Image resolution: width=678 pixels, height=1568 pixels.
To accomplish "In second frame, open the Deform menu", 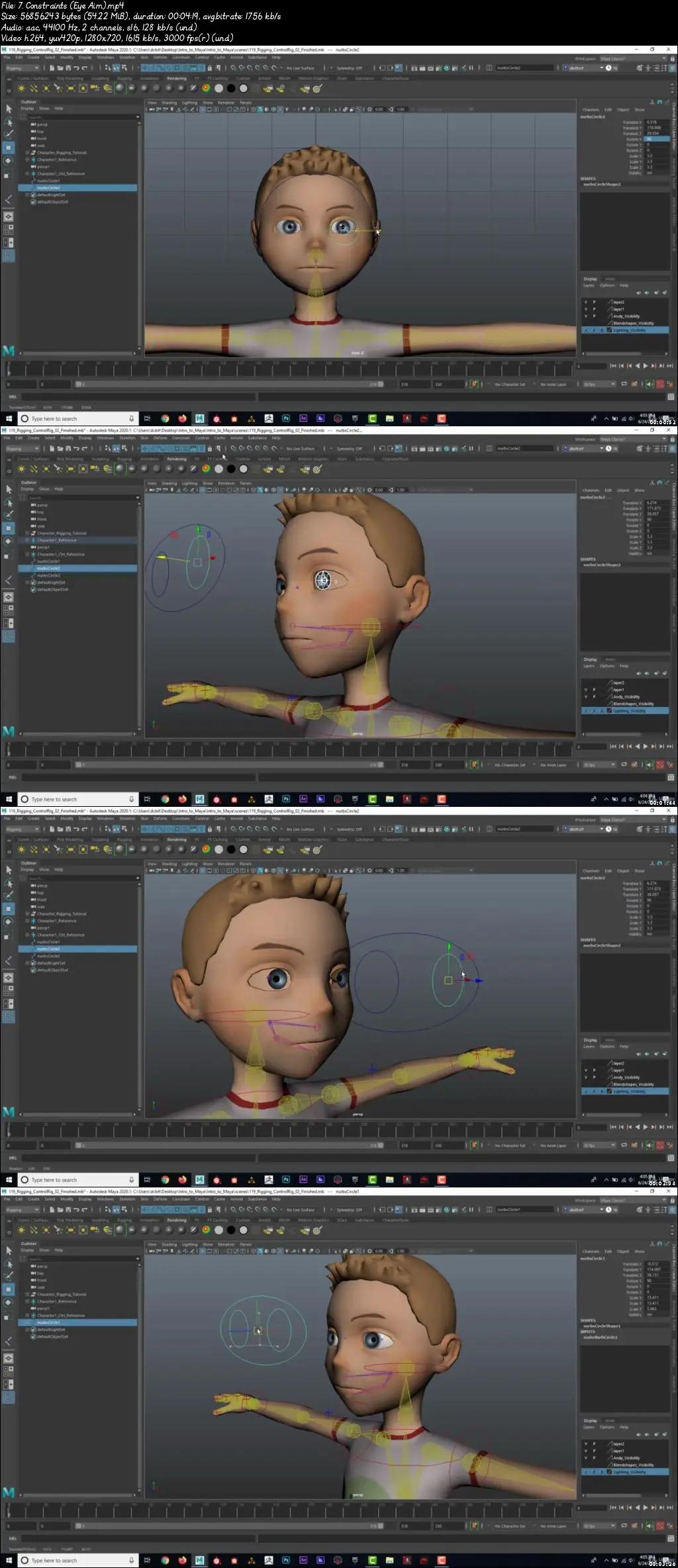I will pos(160,438).
